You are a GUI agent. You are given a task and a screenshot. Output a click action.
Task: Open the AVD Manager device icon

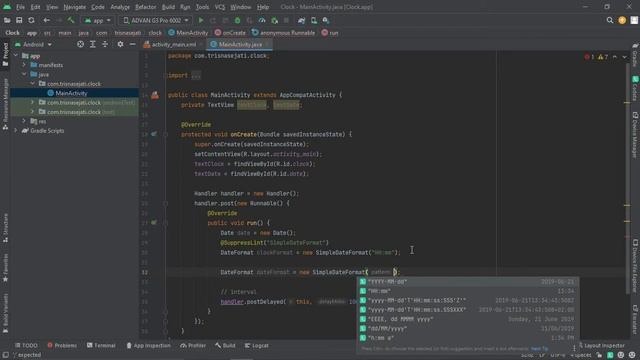click(313, 20)
